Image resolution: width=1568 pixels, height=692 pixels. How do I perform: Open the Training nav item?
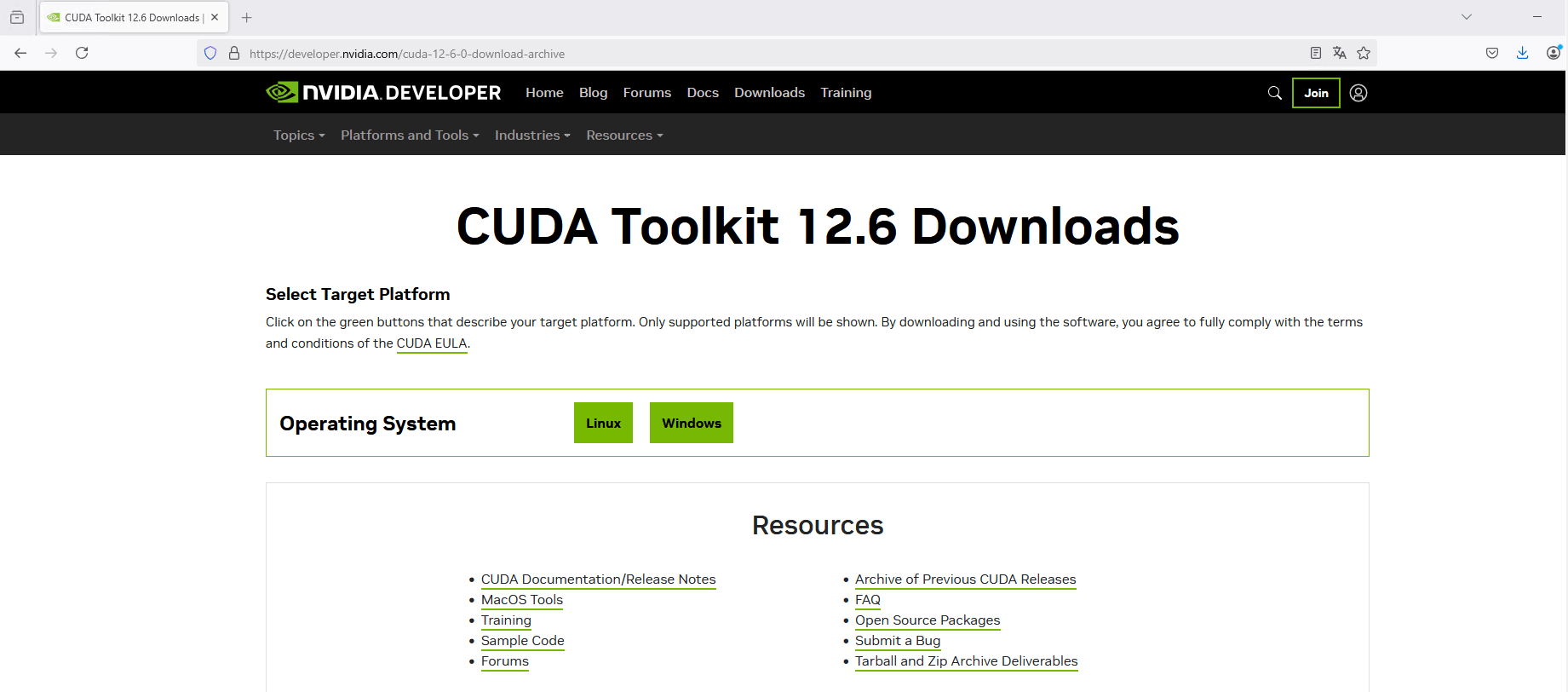click(846, 92)
